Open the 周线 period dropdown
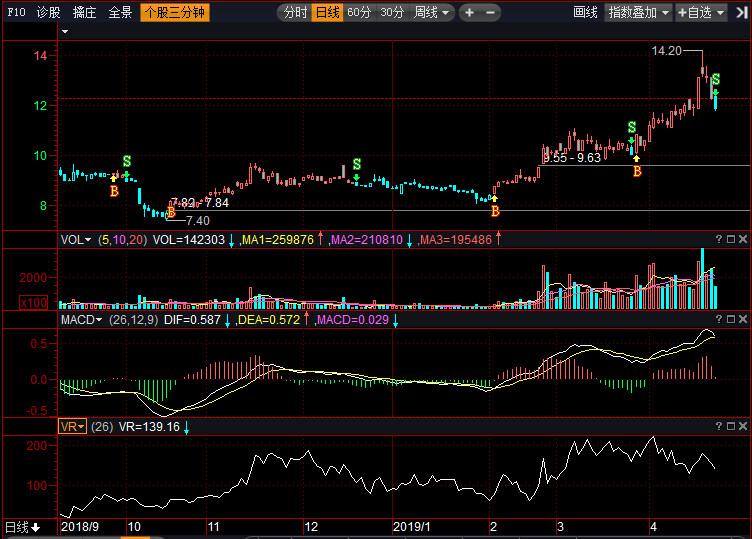The width and height of the screenshot is (752, 539). coord(432,13)
